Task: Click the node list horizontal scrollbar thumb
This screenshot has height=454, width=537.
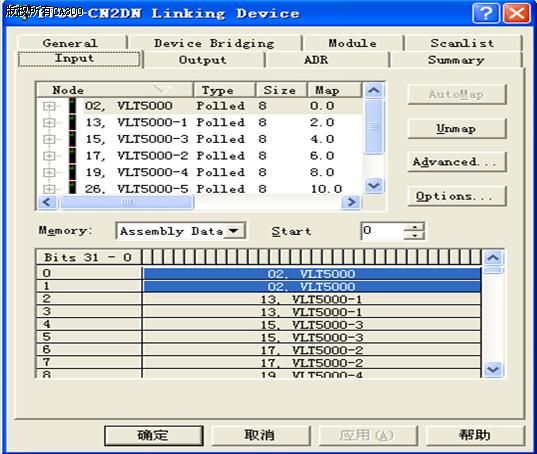Action: coord(127,202)
